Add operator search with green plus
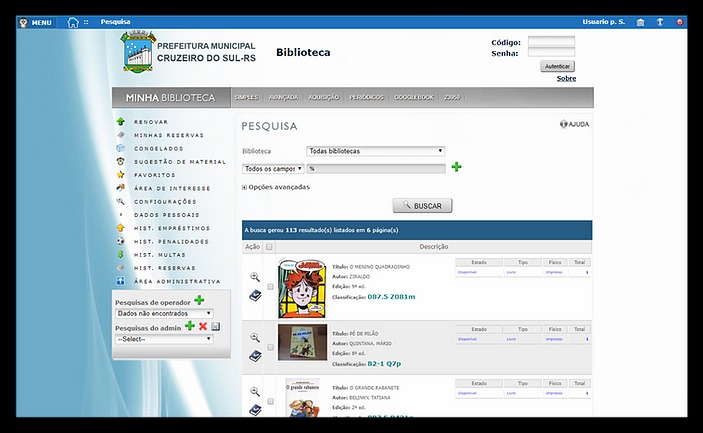Screen dimensions: 703x433 [199, 301]
